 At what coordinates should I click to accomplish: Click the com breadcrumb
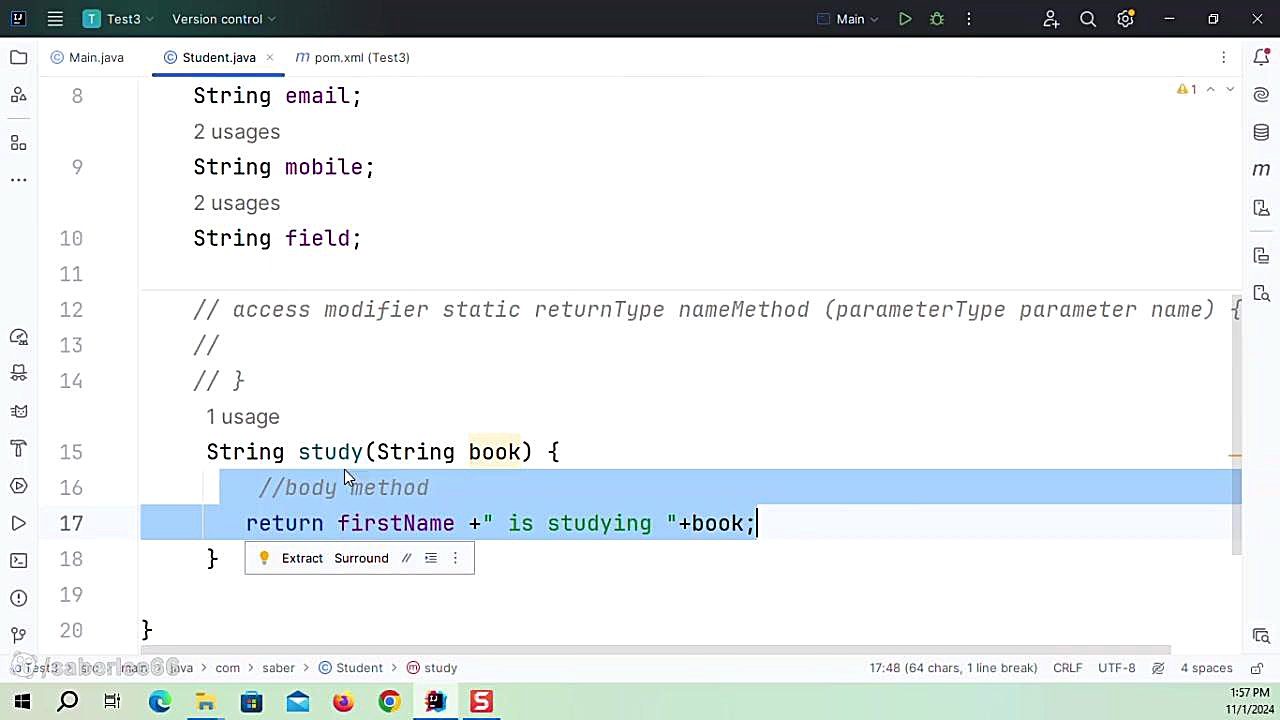pyautogui.click(x=227, y=668)
